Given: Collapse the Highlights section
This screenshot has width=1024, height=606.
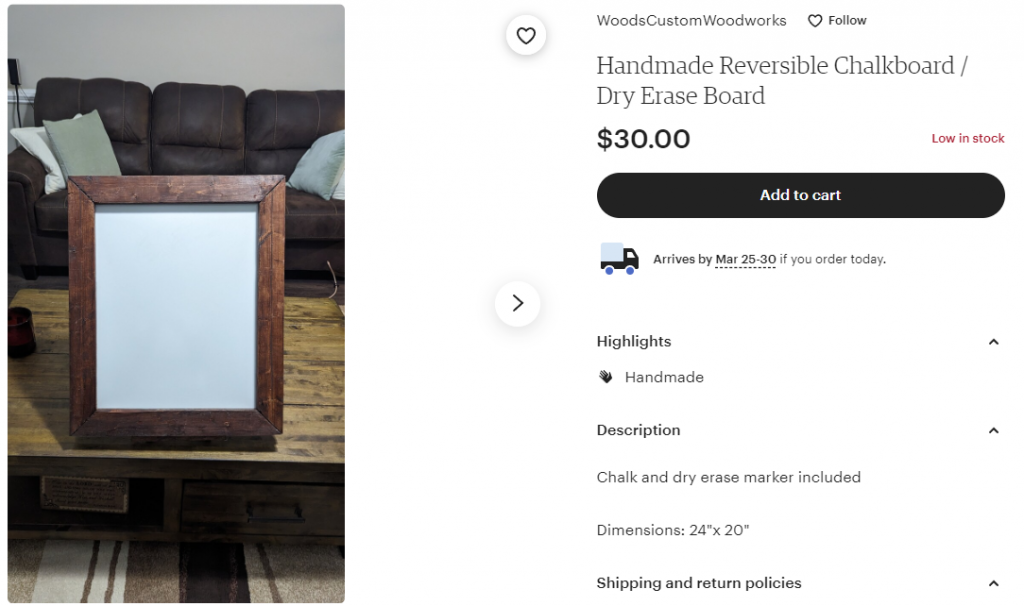Looking at the screenshot, I should click(994, 341).
